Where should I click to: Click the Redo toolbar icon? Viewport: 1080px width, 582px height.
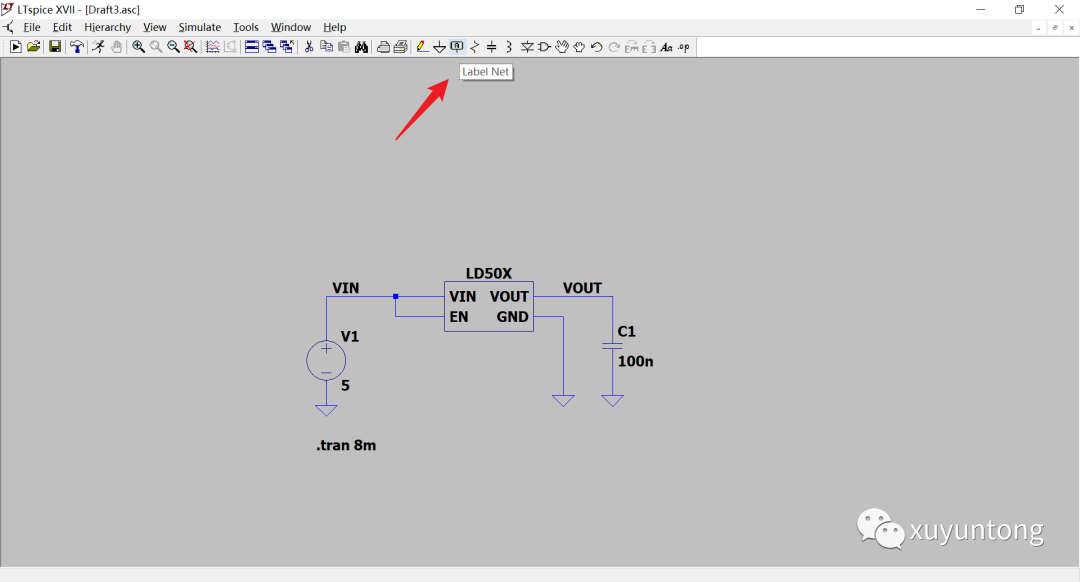click(x=614, y=47)
